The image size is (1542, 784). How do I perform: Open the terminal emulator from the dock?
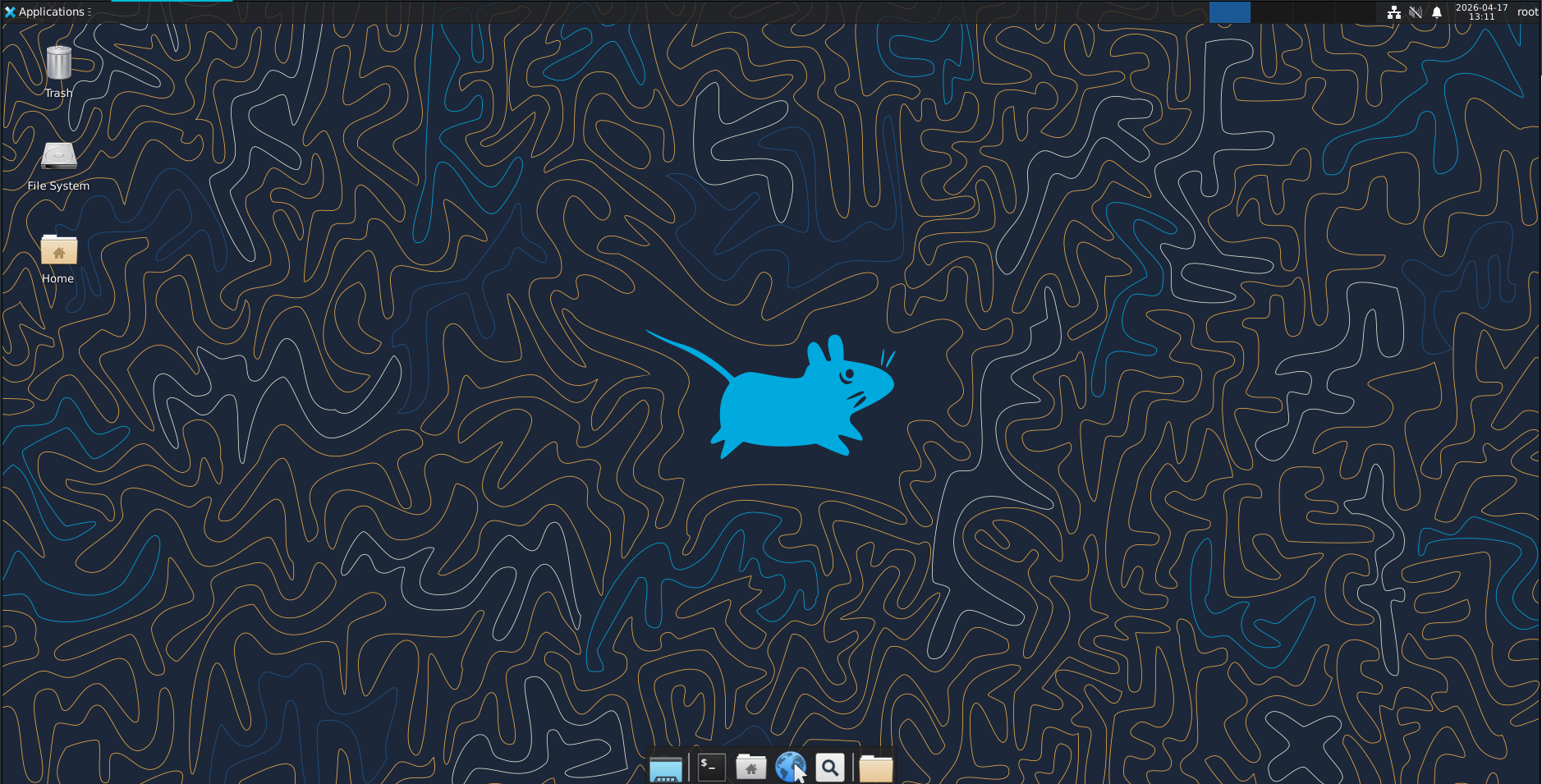[709, 767]
